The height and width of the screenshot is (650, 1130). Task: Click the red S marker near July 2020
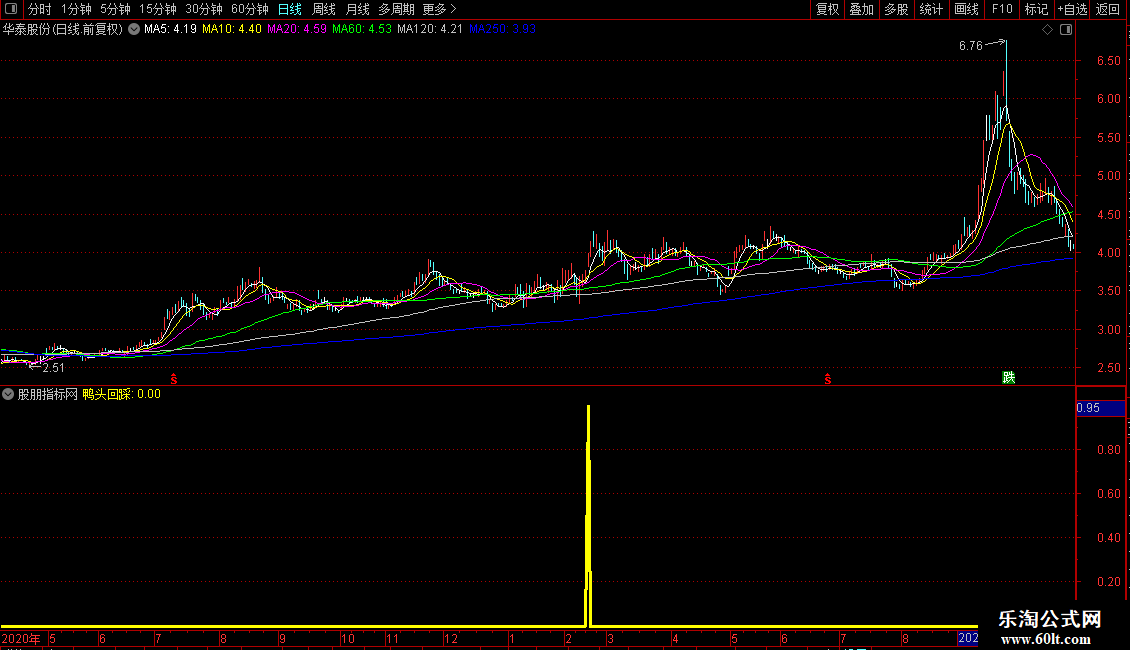(174, 379)
